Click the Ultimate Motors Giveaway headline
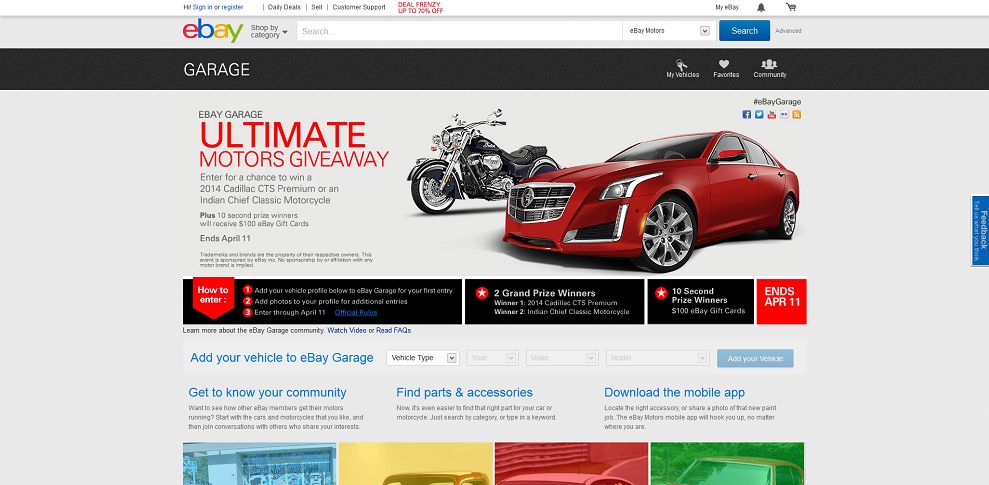This screenshot has width=989, height=485. [x=294, y=144]
